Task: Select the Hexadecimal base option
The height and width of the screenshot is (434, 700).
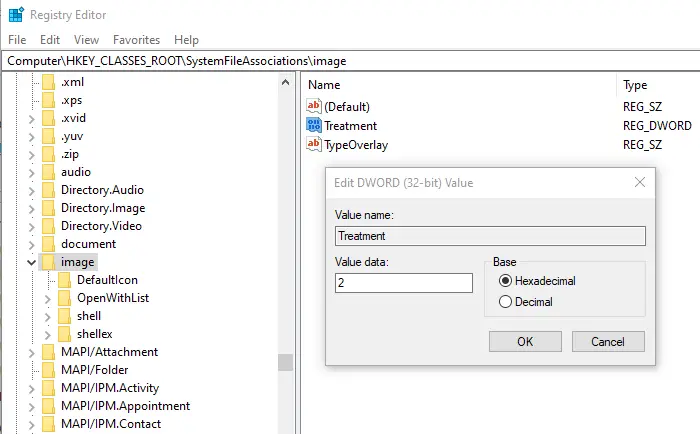Action: (x=505, y=281)
